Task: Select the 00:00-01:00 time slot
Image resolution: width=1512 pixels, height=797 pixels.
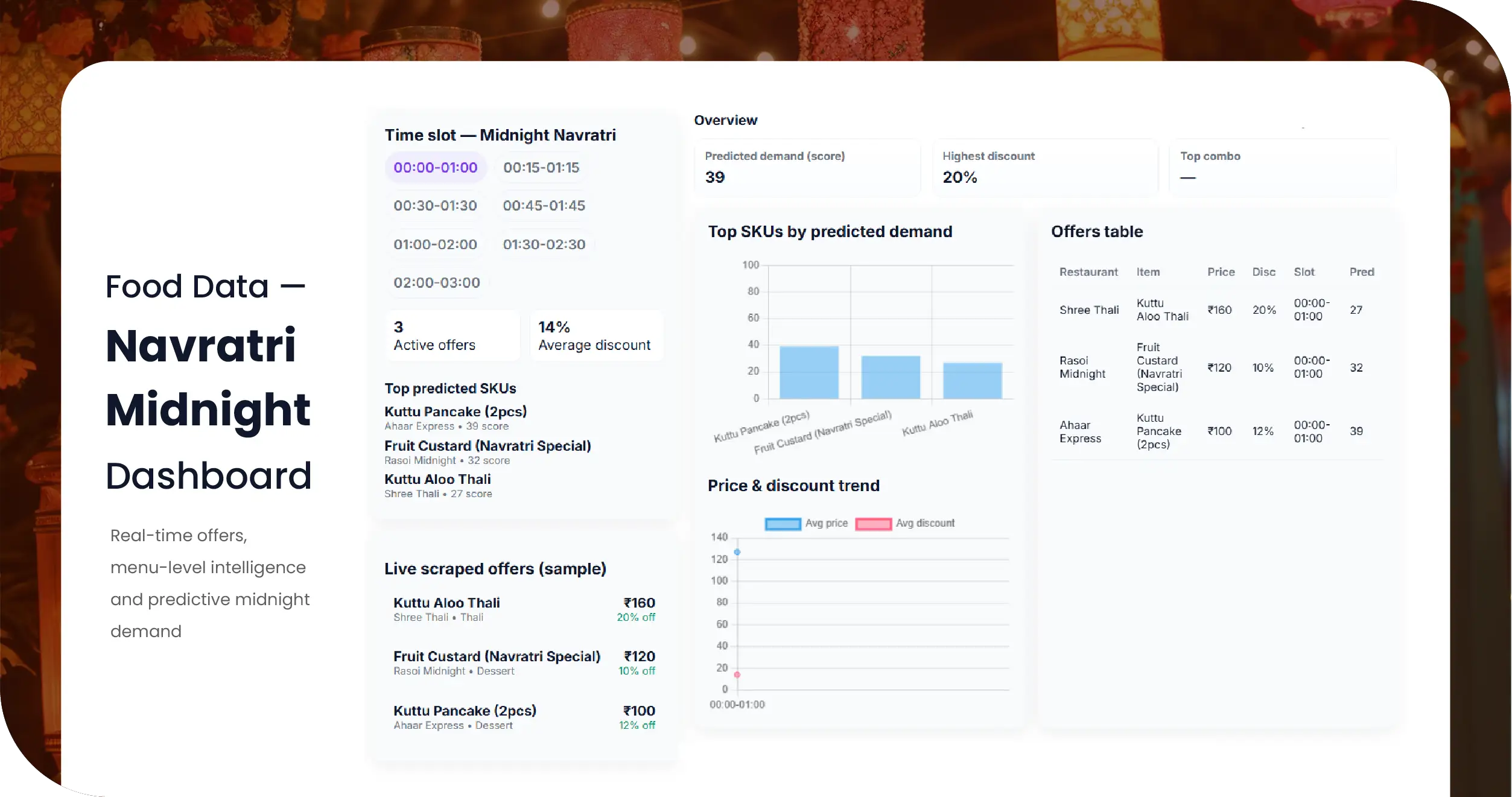Action: (x=435, y=168)
